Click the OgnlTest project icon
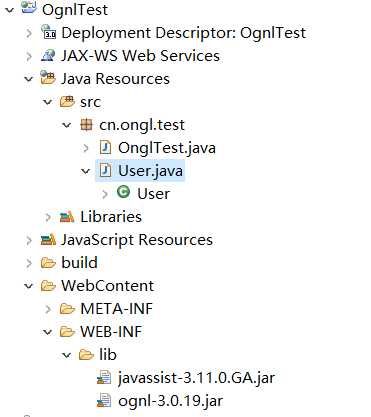This screenshot has width=371, height=417. pyautogui.click(x=29, y=7)
